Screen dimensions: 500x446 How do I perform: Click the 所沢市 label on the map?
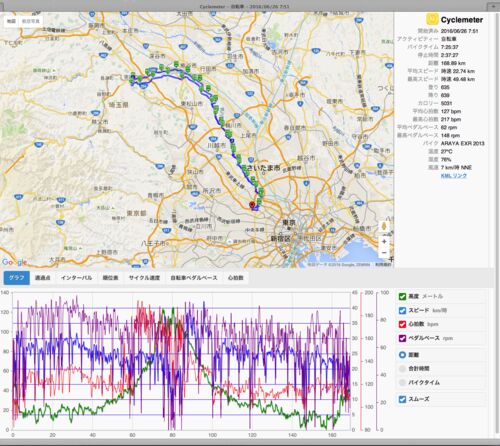tap(212, 191)
